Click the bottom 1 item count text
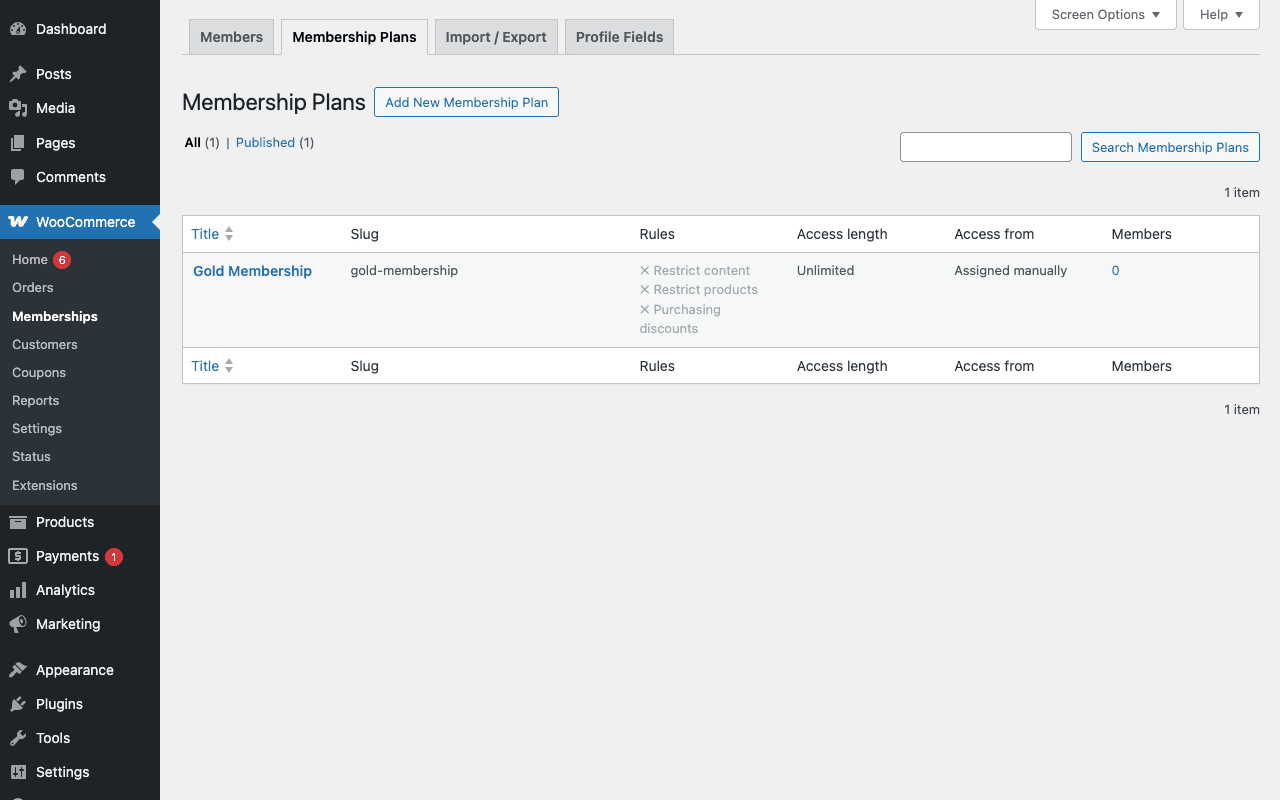The height and width of the screenshot is (800, 1280). click(x=1242, y=410)
